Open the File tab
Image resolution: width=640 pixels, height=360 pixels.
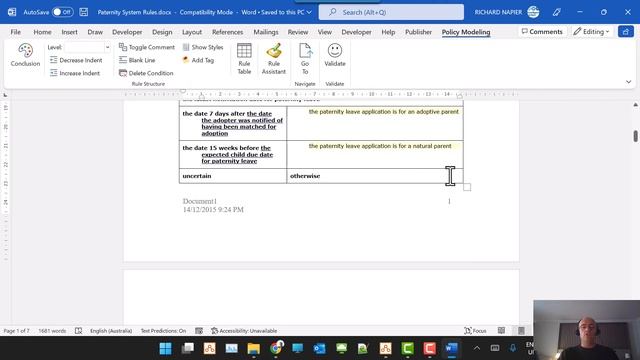click(16, 32)
